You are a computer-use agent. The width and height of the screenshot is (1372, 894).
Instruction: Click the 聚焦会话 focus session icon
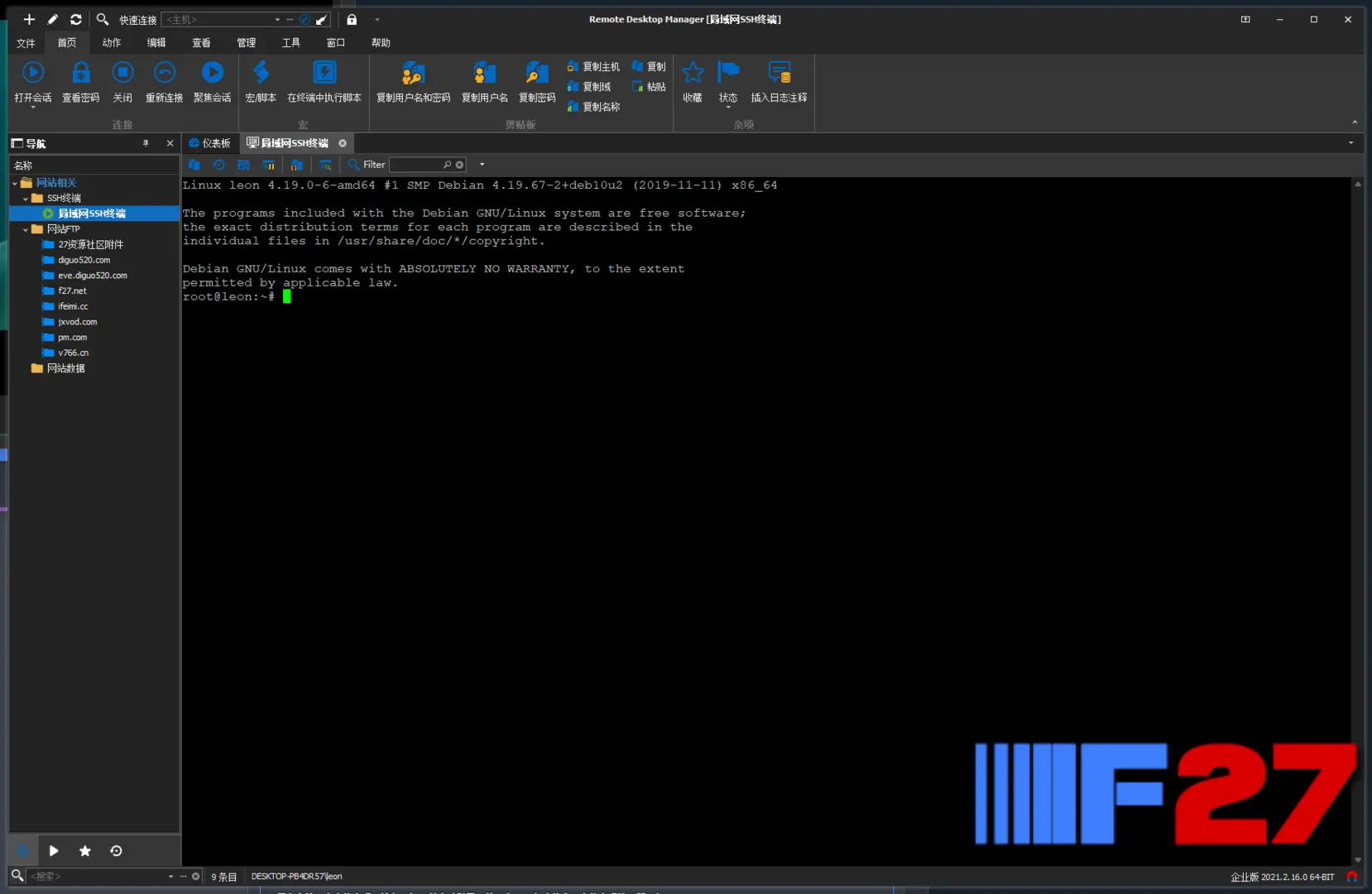(213, 73)
